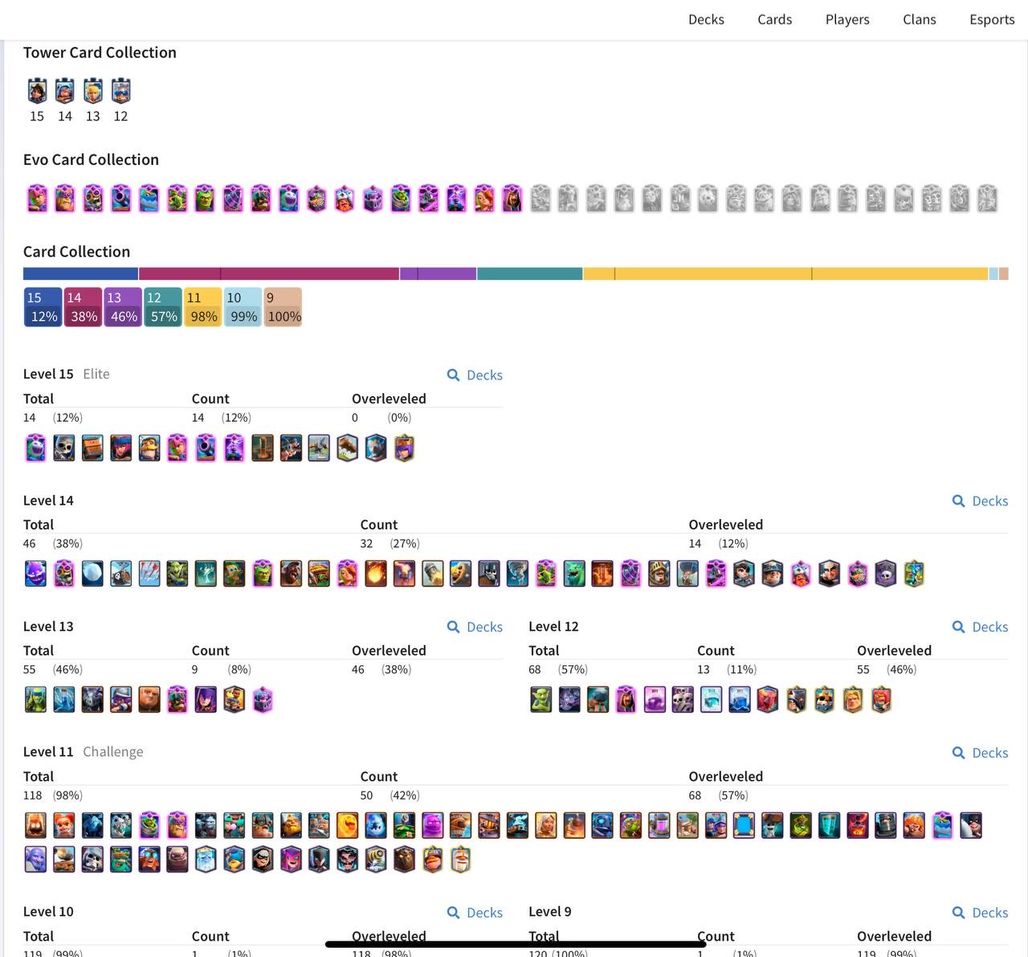Viewport: 1028px width, 957px height.
Task: Select the tower card labeled 14
Action: pyautogui.click(x=65, y=90)
